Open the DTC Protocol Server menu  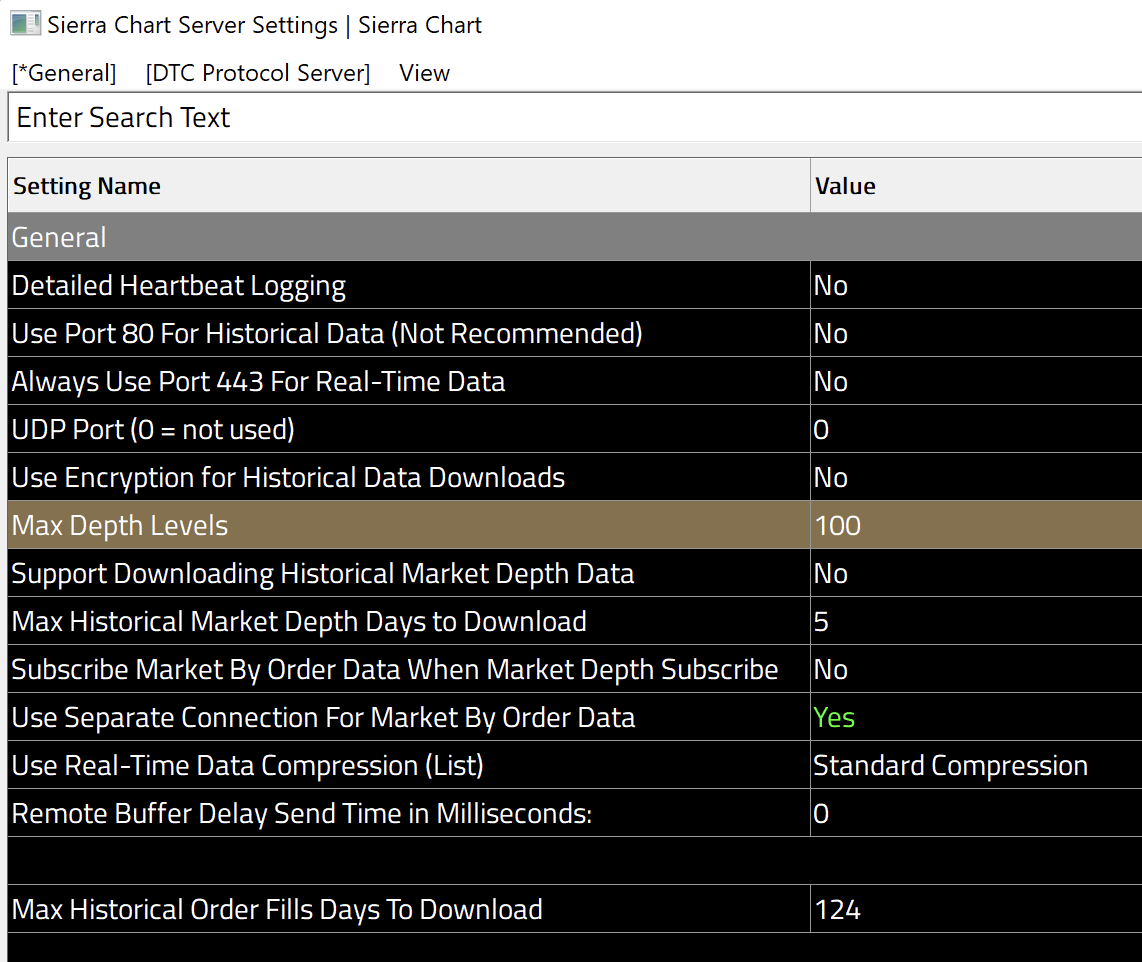[x=257, y=73]
